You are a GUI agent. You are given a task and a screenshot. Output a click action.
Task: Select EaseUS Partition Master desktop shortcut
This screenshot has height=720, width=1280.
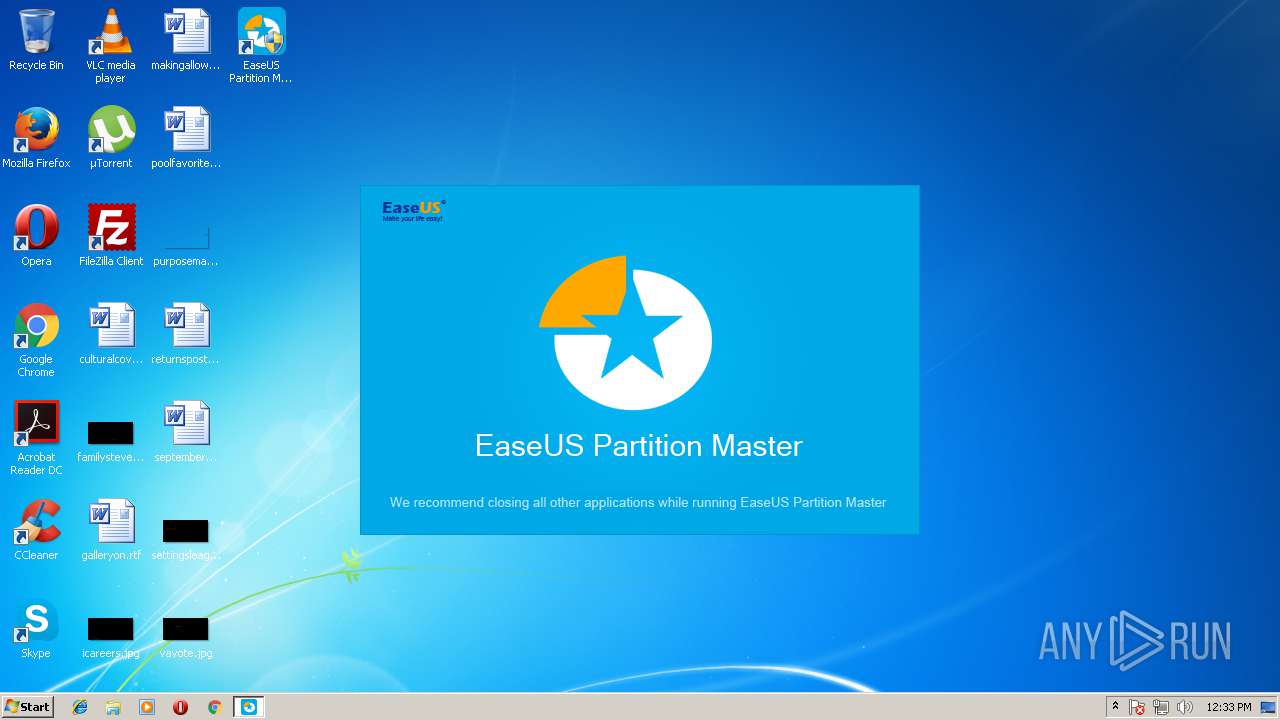261,46
